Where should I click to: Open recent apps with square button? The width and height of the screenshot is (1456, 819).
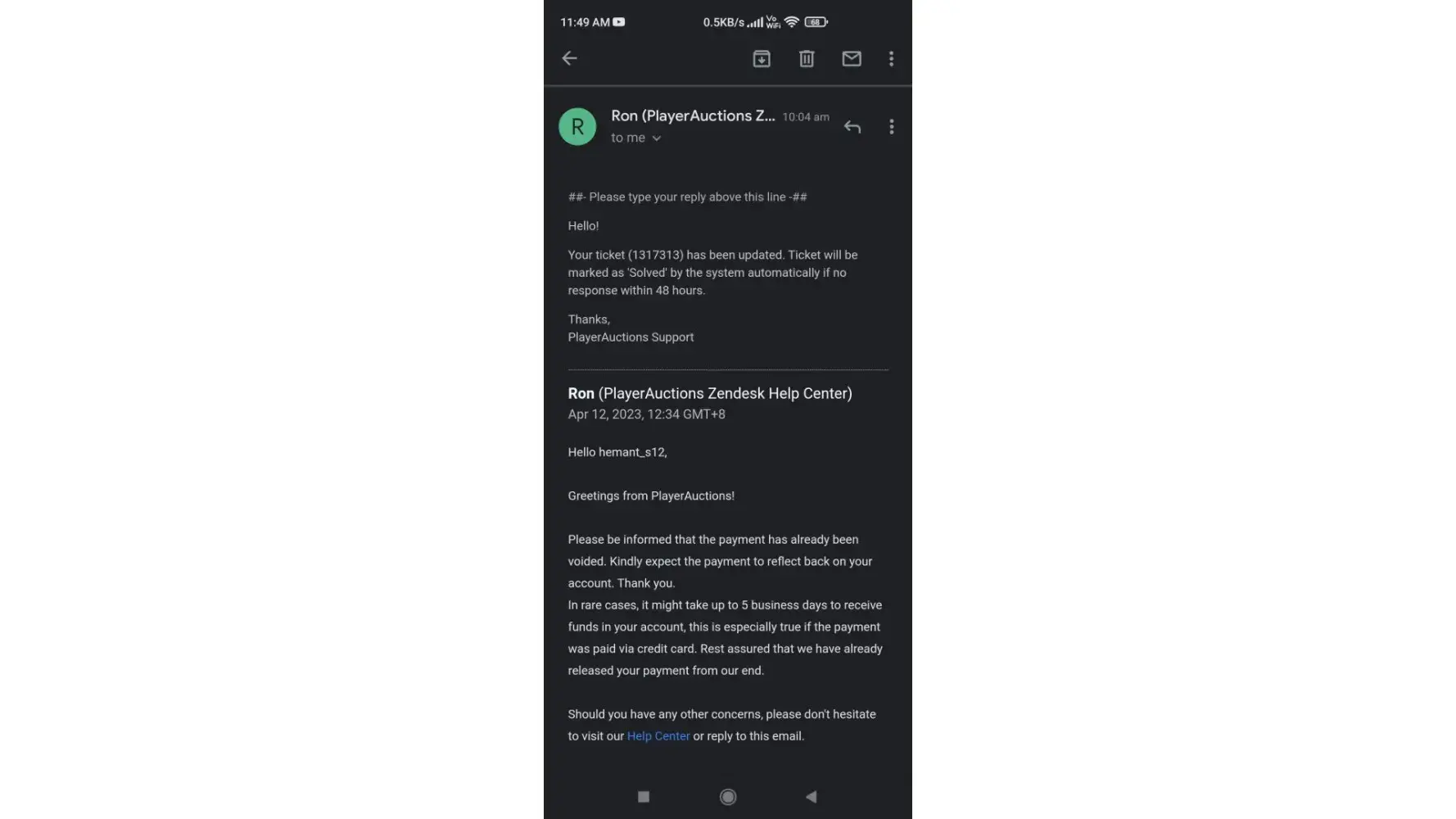click(x=644, y=797)
